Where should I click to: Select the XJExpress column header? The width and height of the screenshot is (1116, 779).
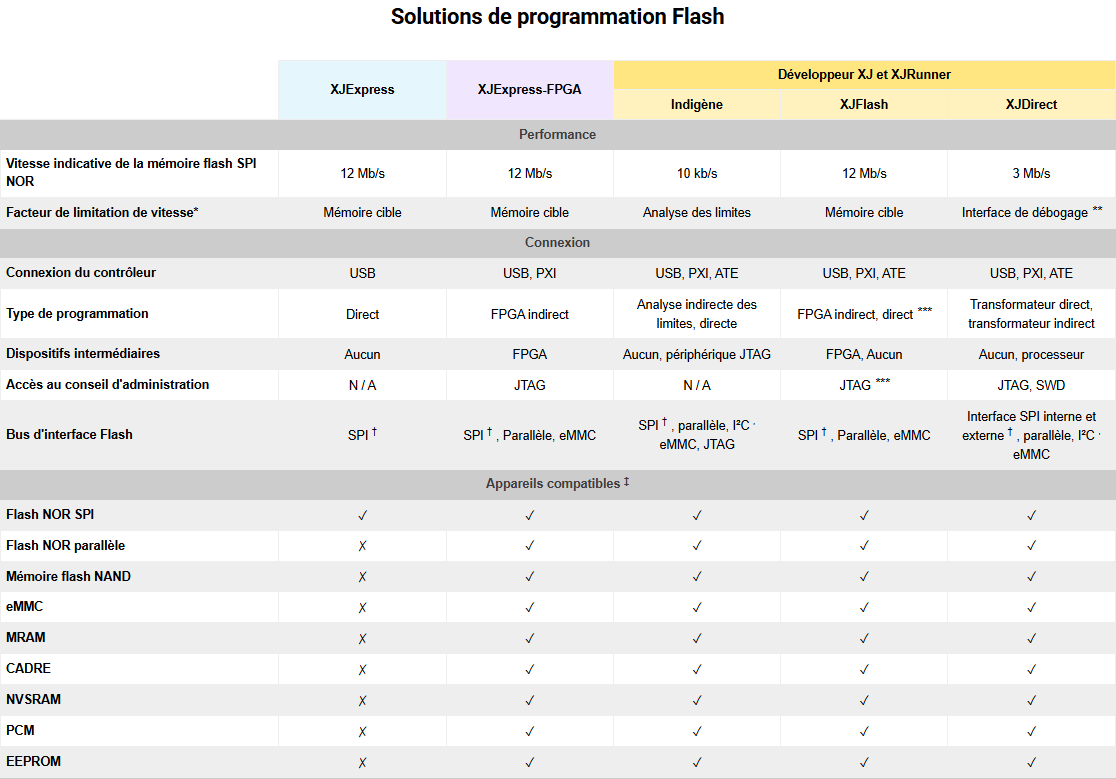pyautogui.click(x=362, y=90)
